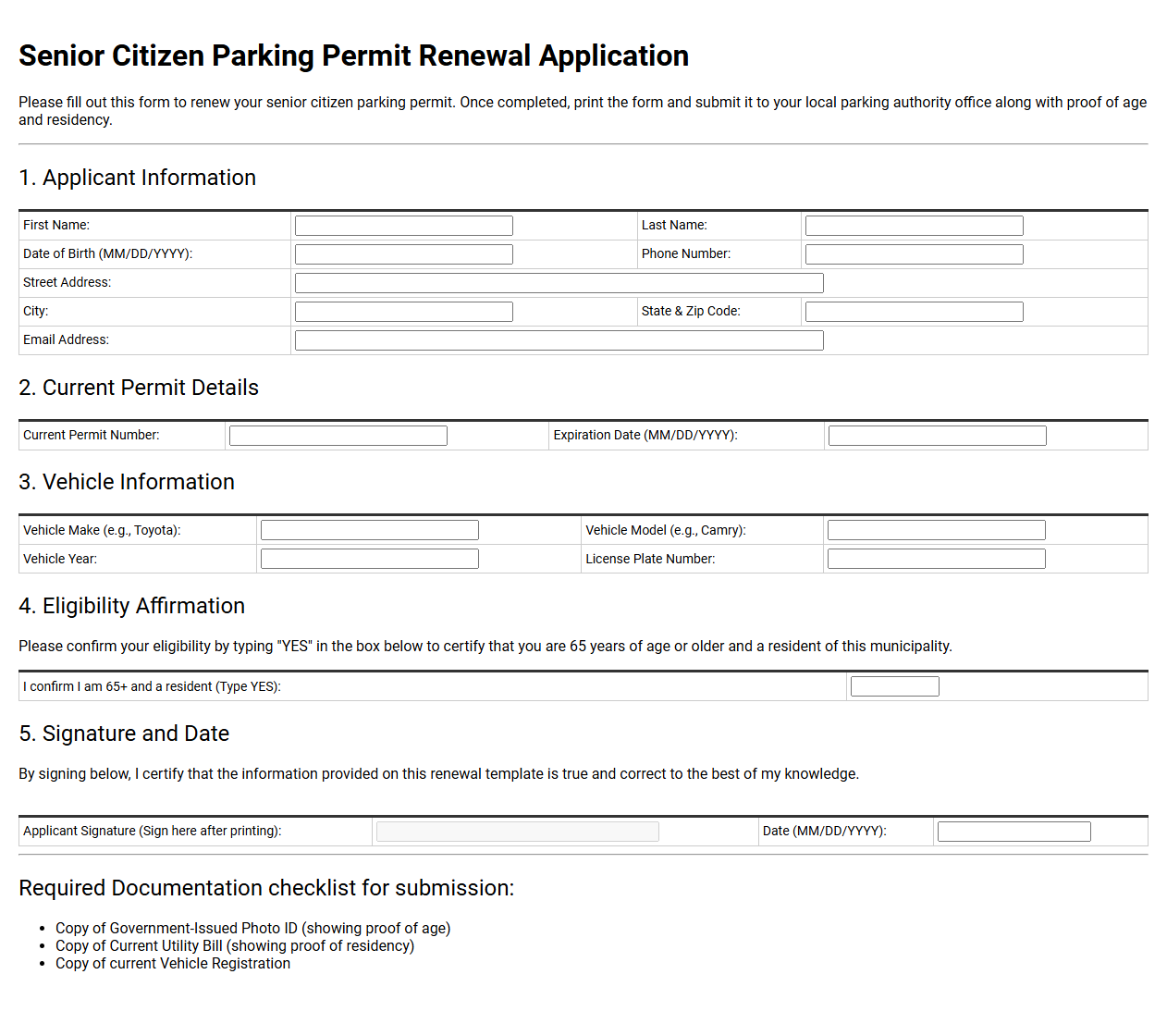Image resolution: width=1167 pixels, height=1036 pixels.
Task: Click 'I confirm I am 65+ and a resident' label
Action: click(x=152, y=686)
